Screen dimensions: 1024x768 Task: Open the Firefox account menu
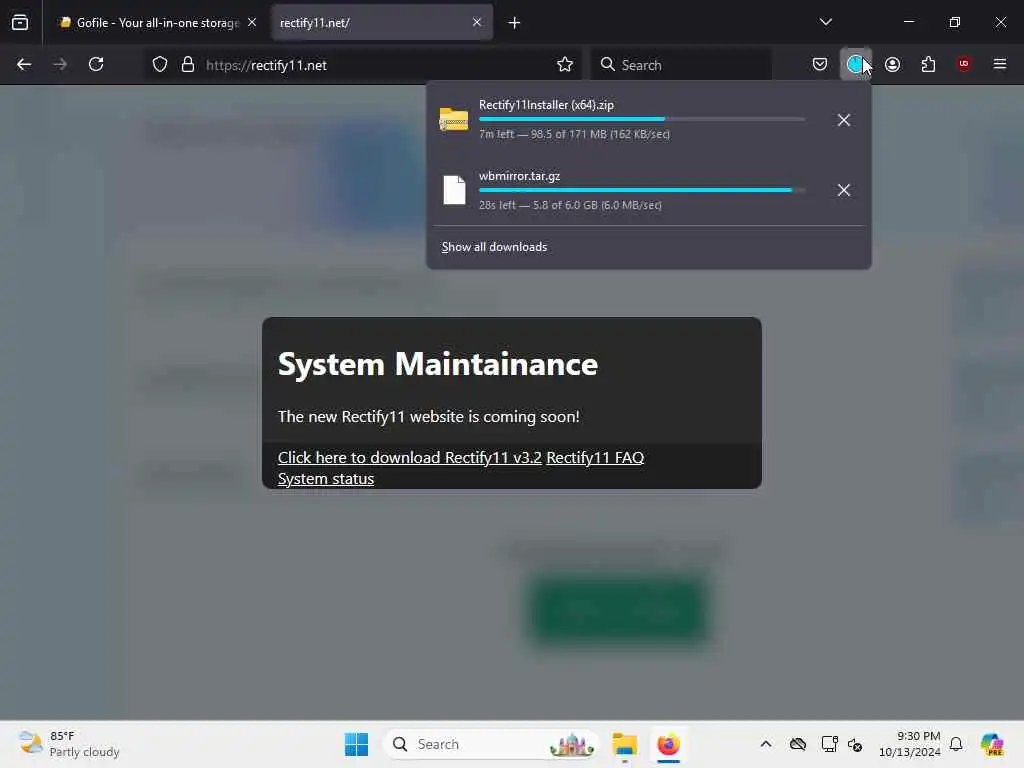(892, 64)
